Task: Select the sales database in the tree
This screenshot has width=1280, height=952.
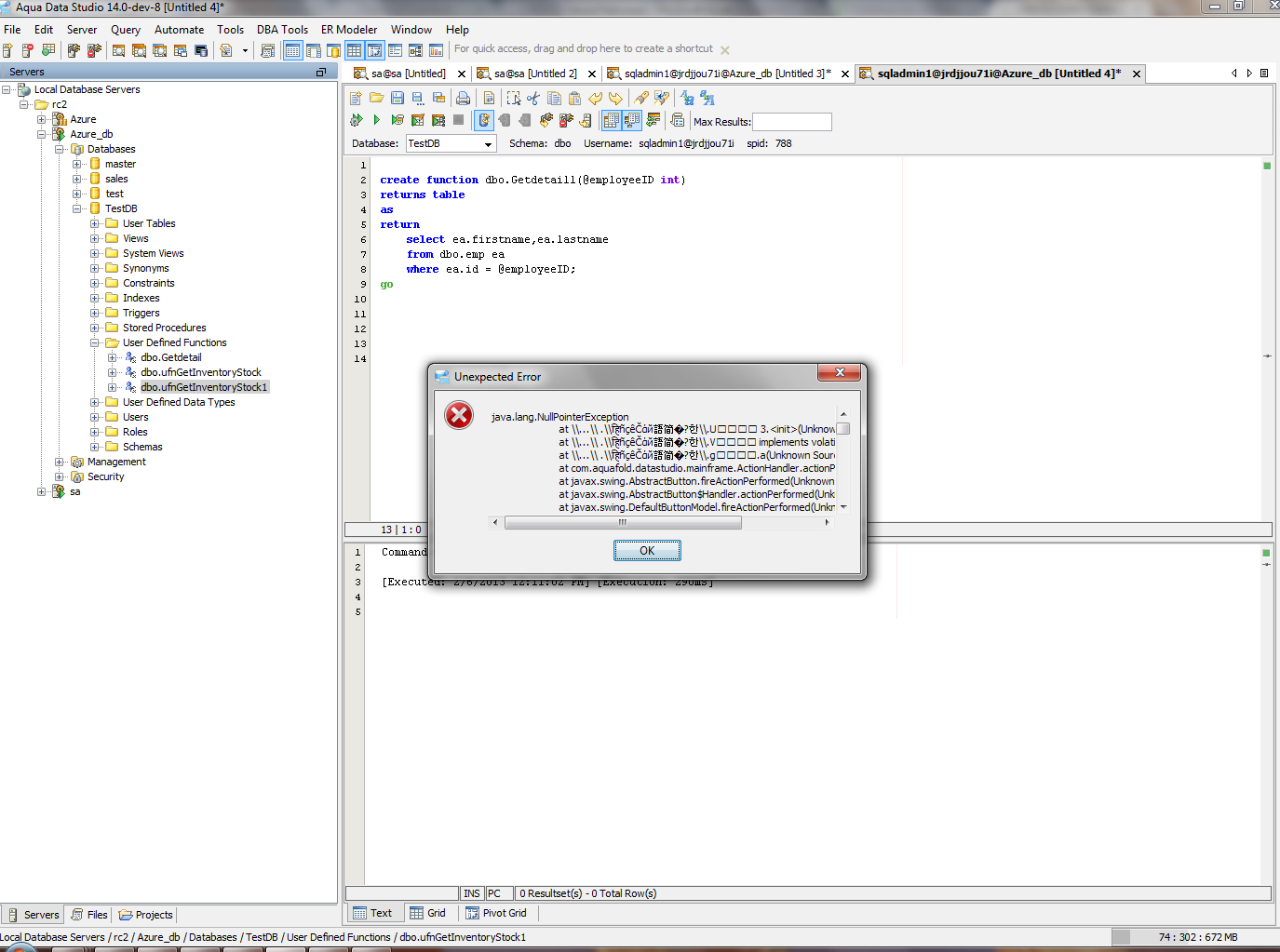Action: point(116,179)
